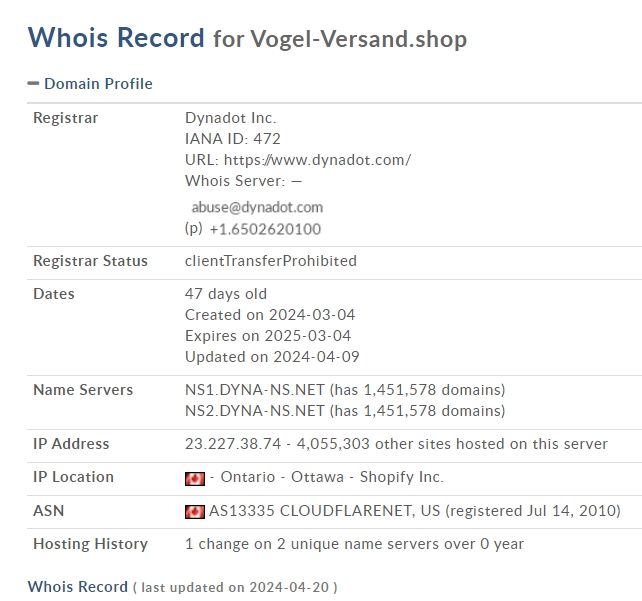Click Shopify Inc. in IP Location row
The width and height of the screenshot is (642, 601).
[402, 477]
